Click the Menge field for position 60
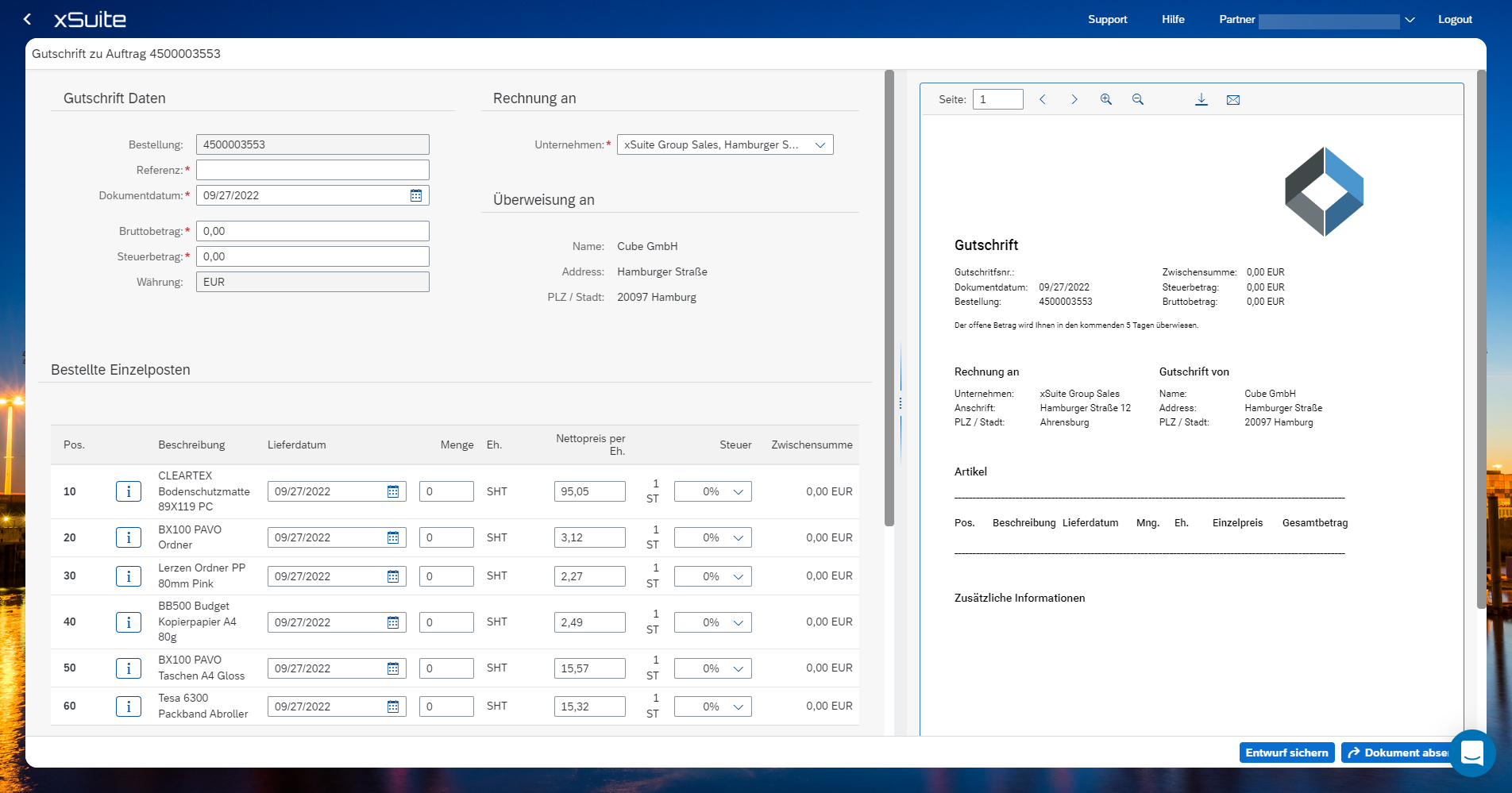The height and width of the screenshot is (793, 1512). click(446, 706)
